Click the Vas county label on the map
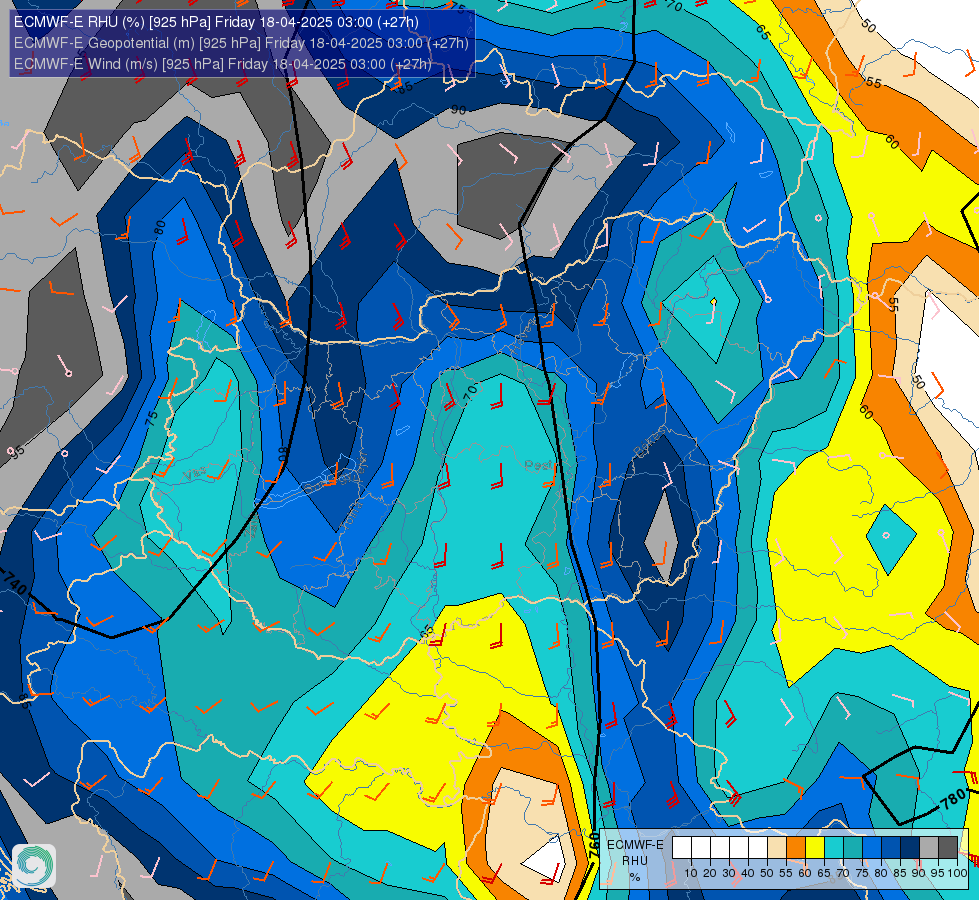979x900 pixels. (x=195, y=473)
